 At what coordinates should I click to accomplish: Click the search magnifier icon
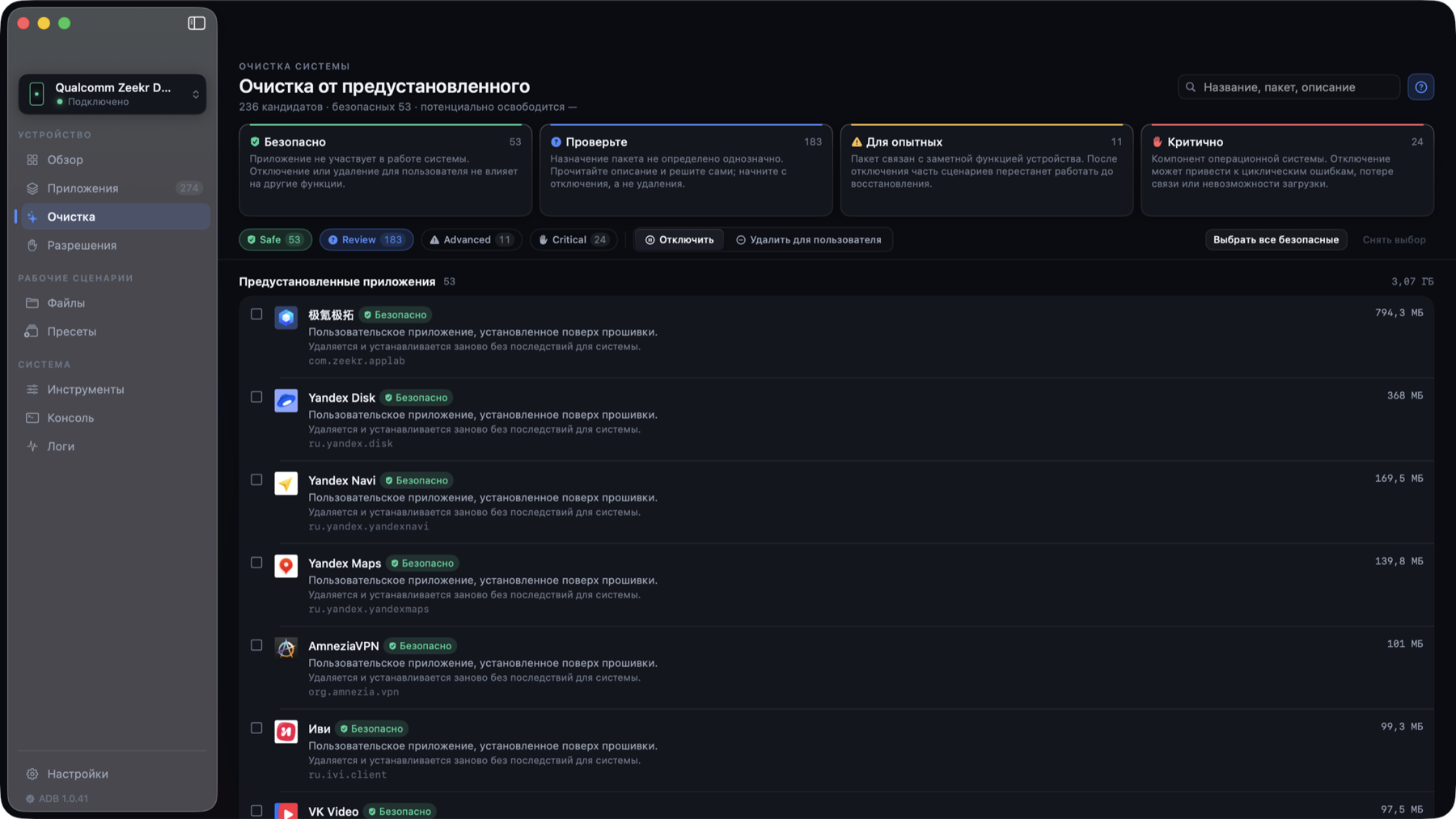1191,87
